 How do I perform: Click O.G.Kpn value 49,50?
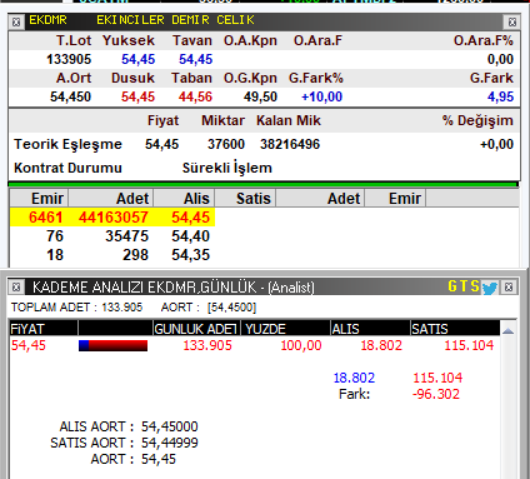[x=260, y=97]
